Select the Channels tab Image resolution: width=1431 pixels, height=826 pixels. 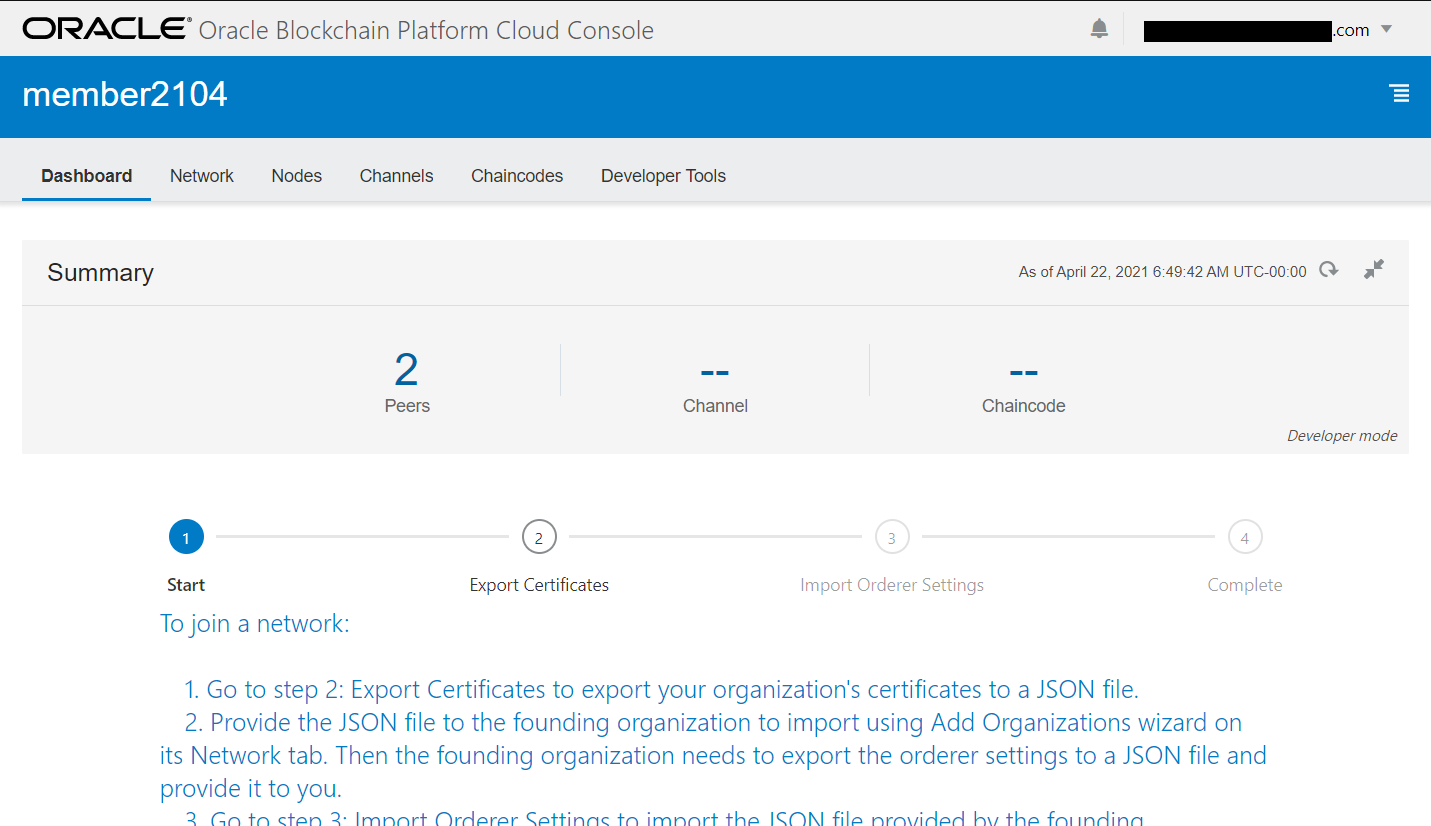pos(396,176)
